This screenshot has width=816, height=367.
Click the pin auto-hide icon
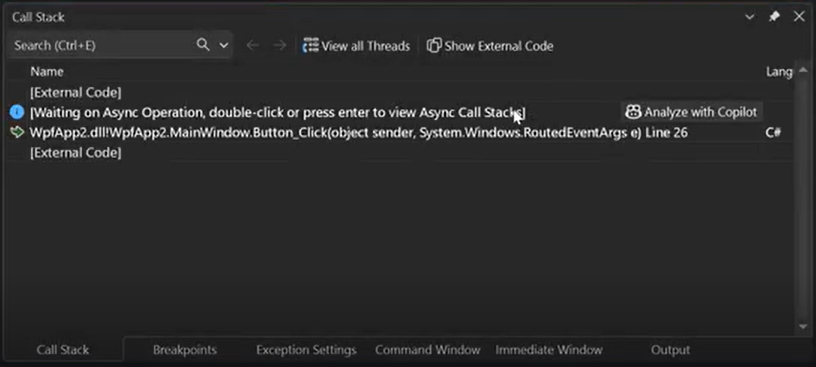click(774, 17)
